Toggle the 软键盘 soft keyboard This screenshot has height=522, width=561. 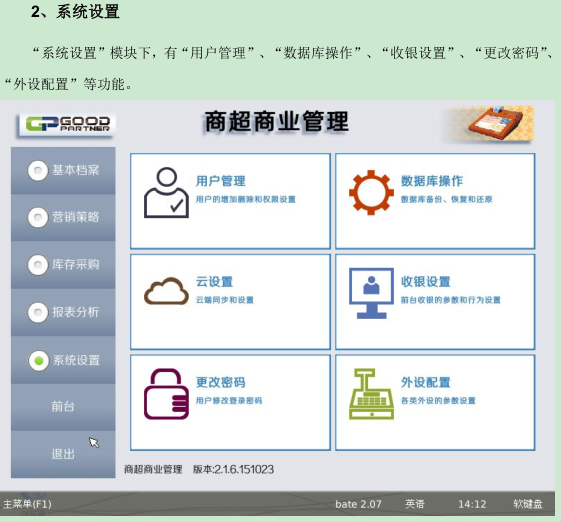coord(528,504)
